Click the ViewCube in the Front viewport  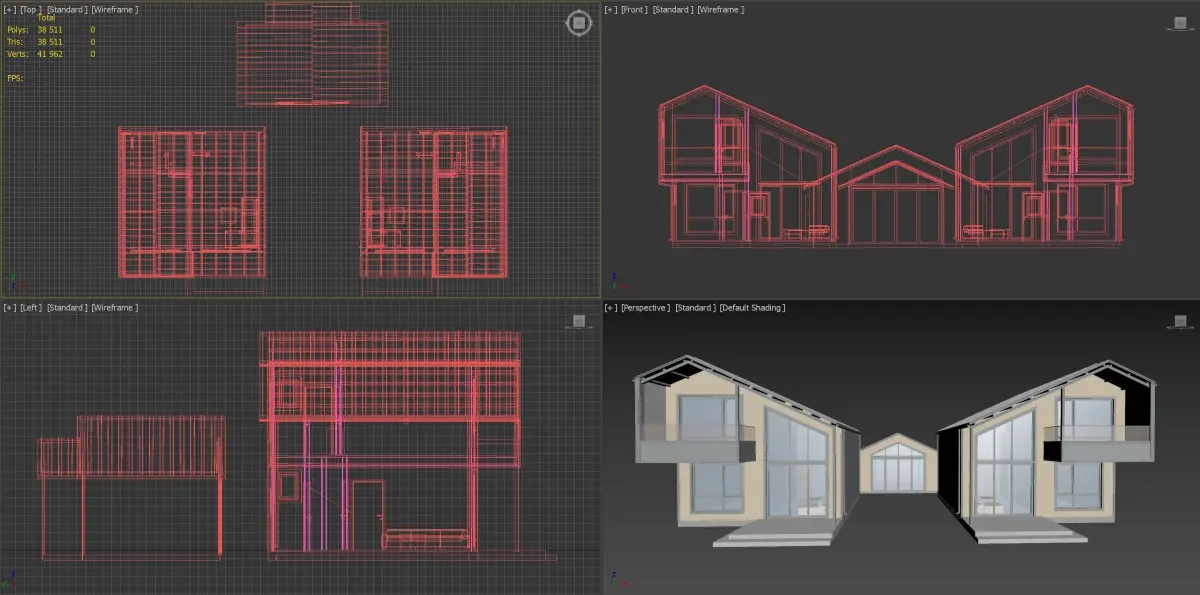pyautogui.click(x=1181, y=23)
